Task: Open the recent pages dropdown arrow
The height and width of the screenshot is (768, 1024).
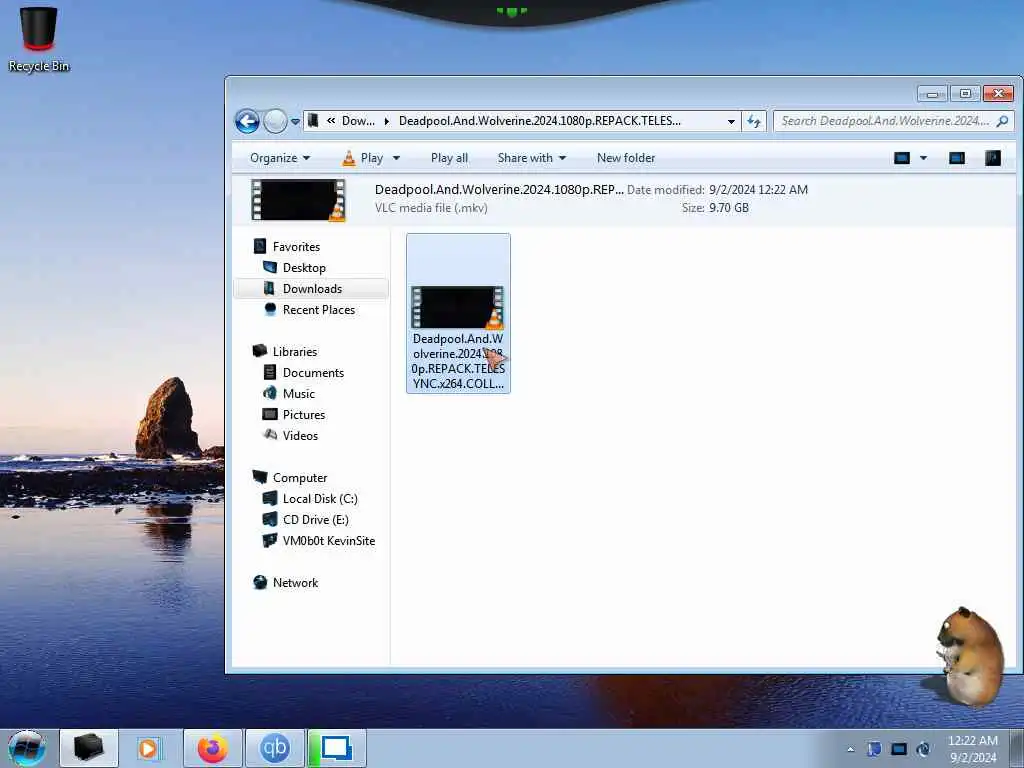Action: (x=295, y=121)
